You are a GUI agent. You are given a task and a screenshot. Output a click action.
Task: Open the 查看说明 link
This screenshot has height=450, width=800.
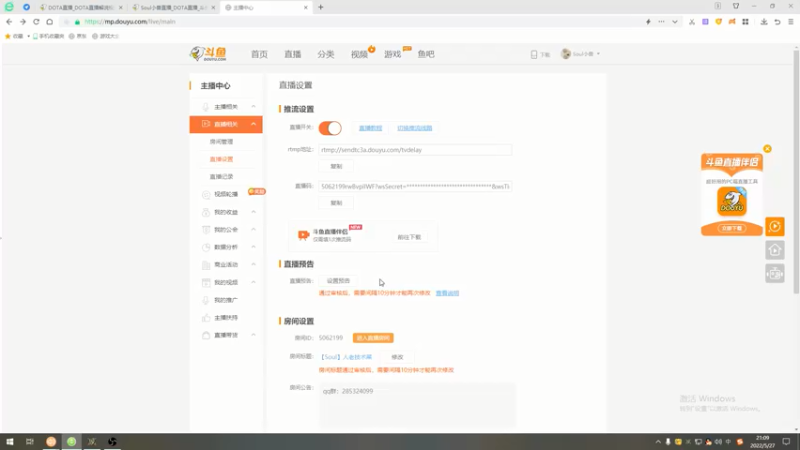point(447,293)
